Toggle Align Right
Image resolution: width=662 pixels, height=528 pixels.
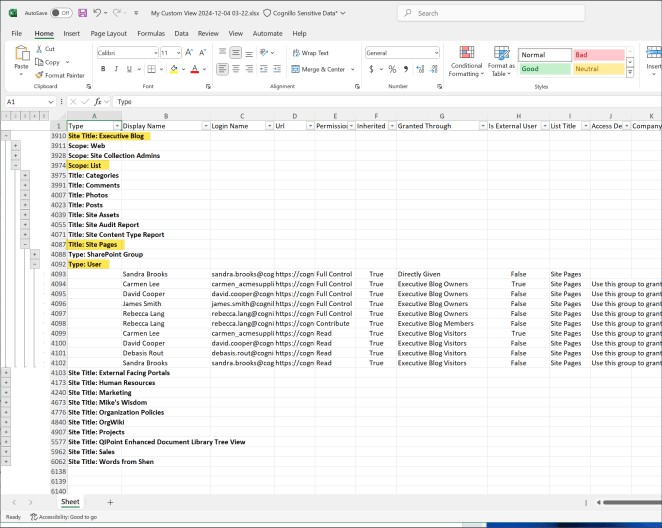(249, 69)
